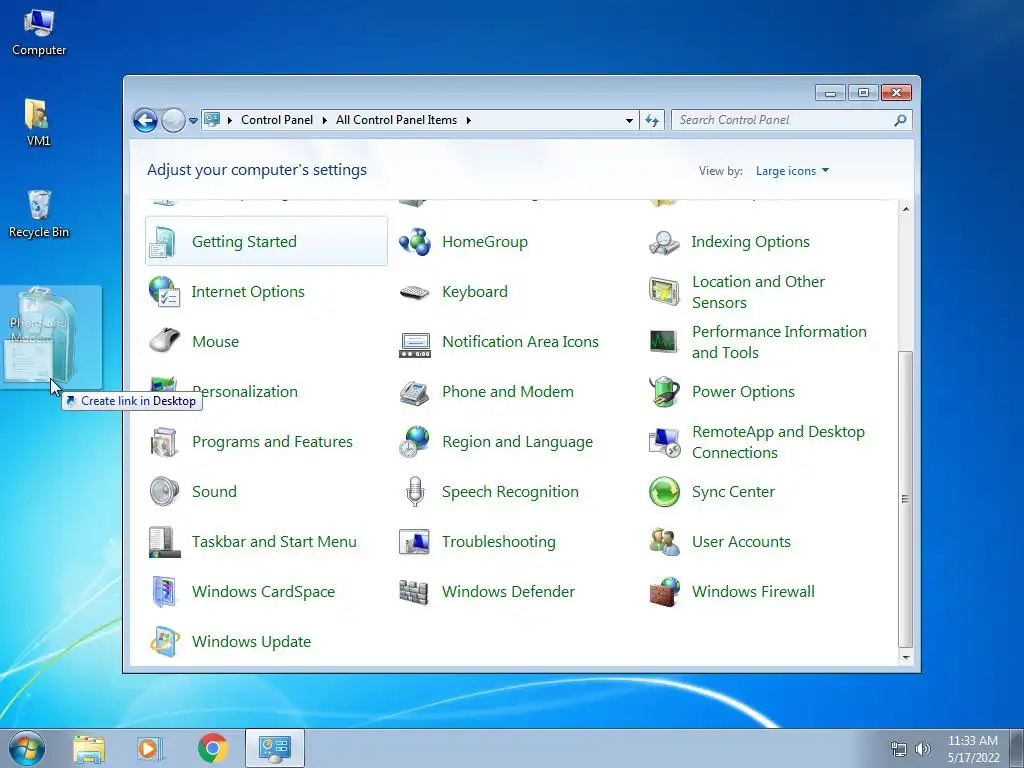This screenshot has width=1024, height=768.
Task: Expand the arrow after Control Panel breadcrumb
Action: [x=325, y=120]
